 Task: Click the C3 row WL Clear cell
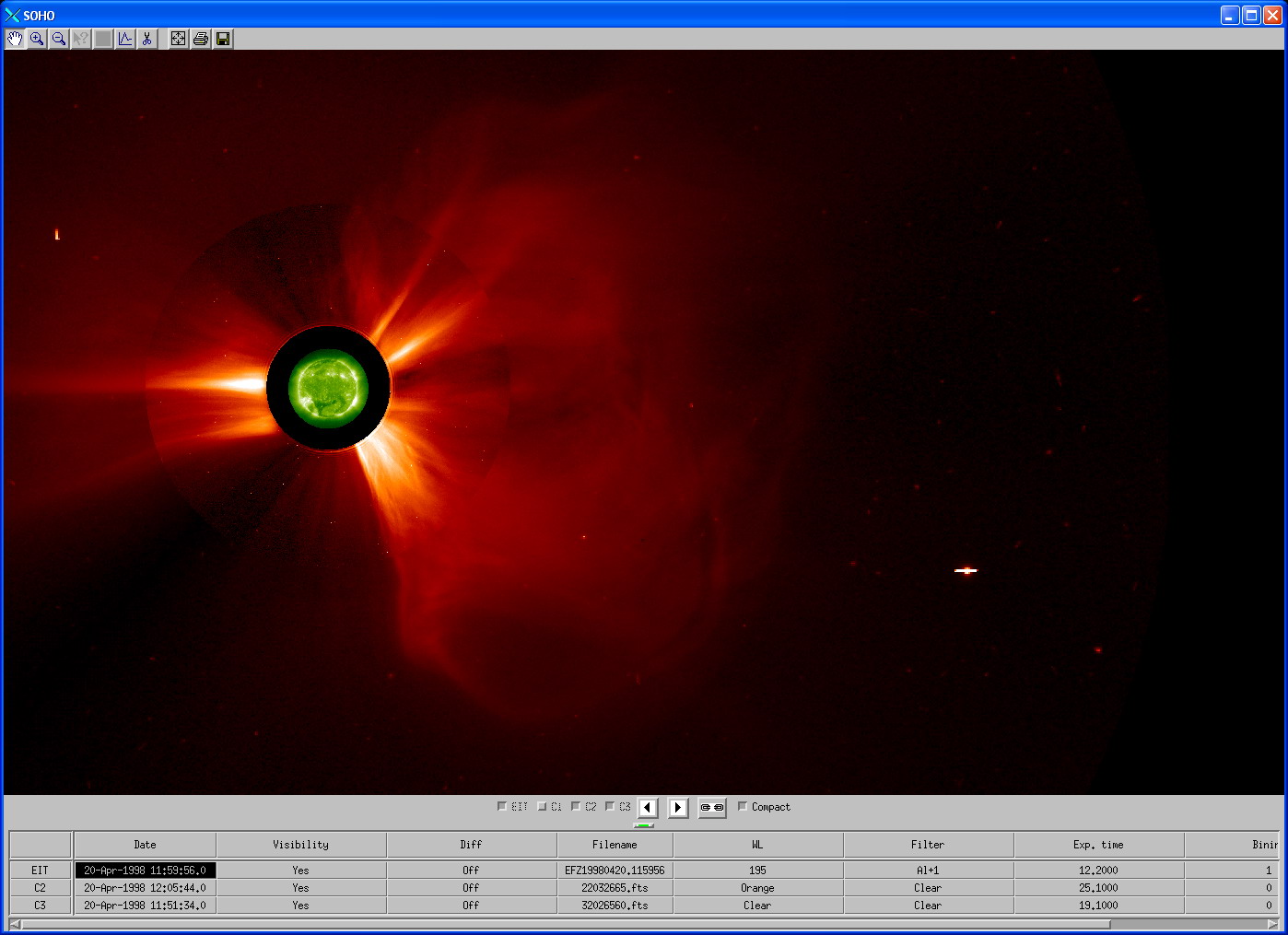coord(758,906)
